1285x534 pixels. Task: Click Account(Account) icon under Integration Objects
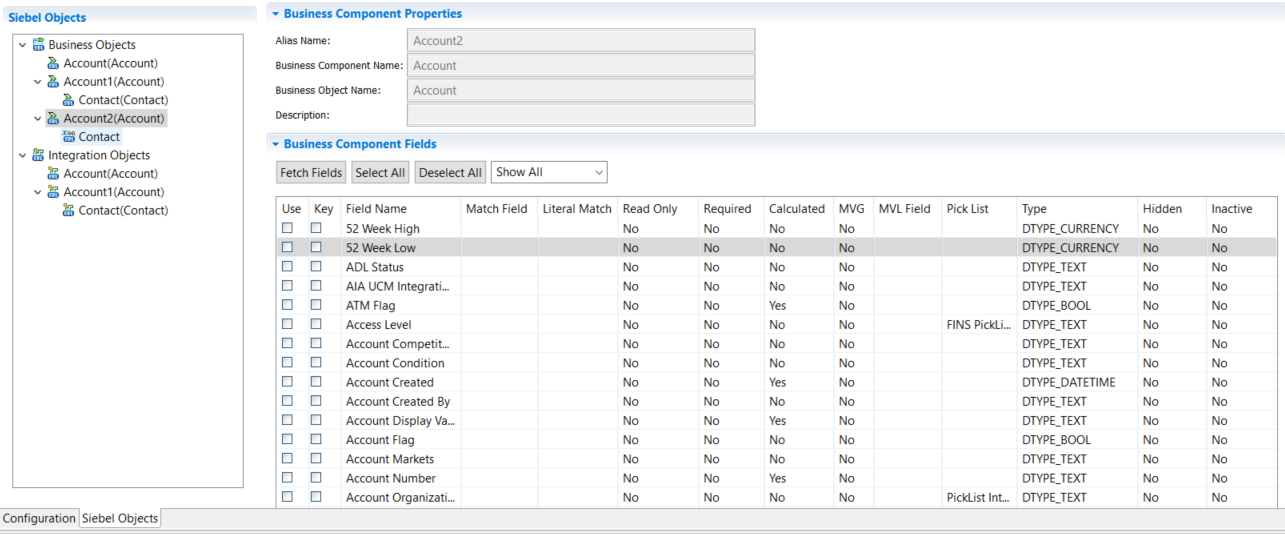tap(53, 174)
